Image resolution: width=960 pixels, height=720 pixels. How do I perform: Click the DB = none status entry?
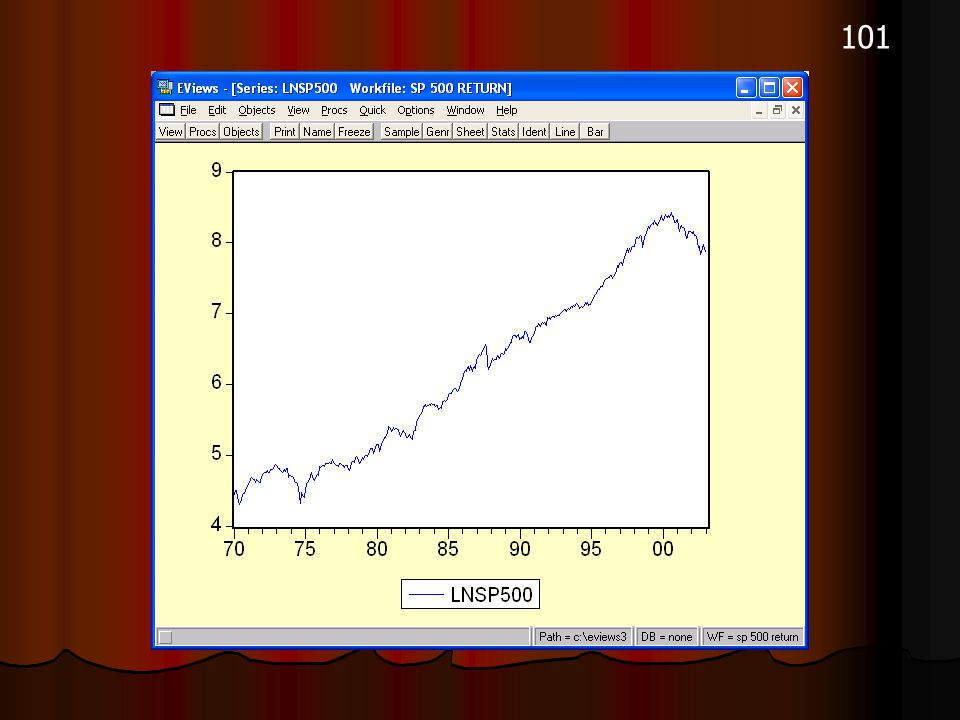(666, 637)
